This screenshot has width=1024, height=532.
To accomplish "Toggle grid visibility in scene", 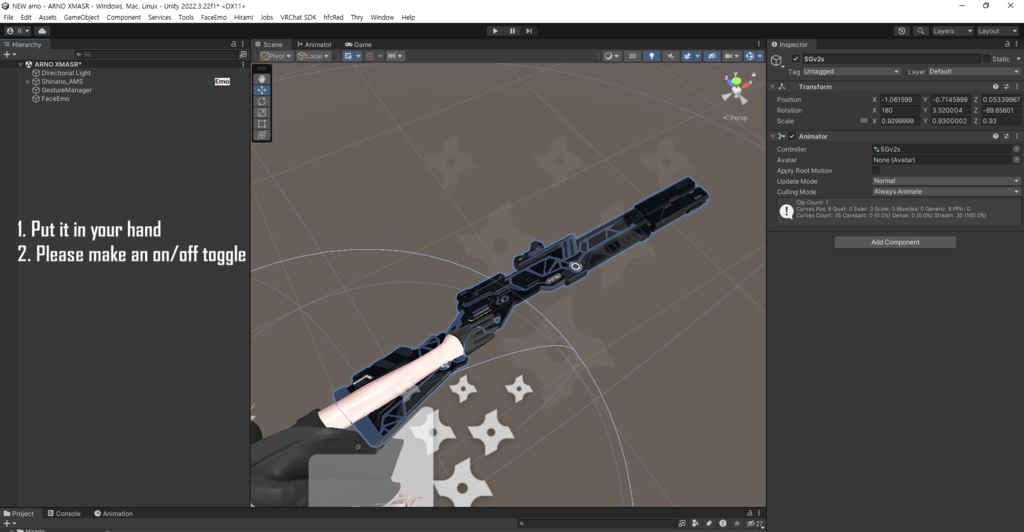I will 348,56.
